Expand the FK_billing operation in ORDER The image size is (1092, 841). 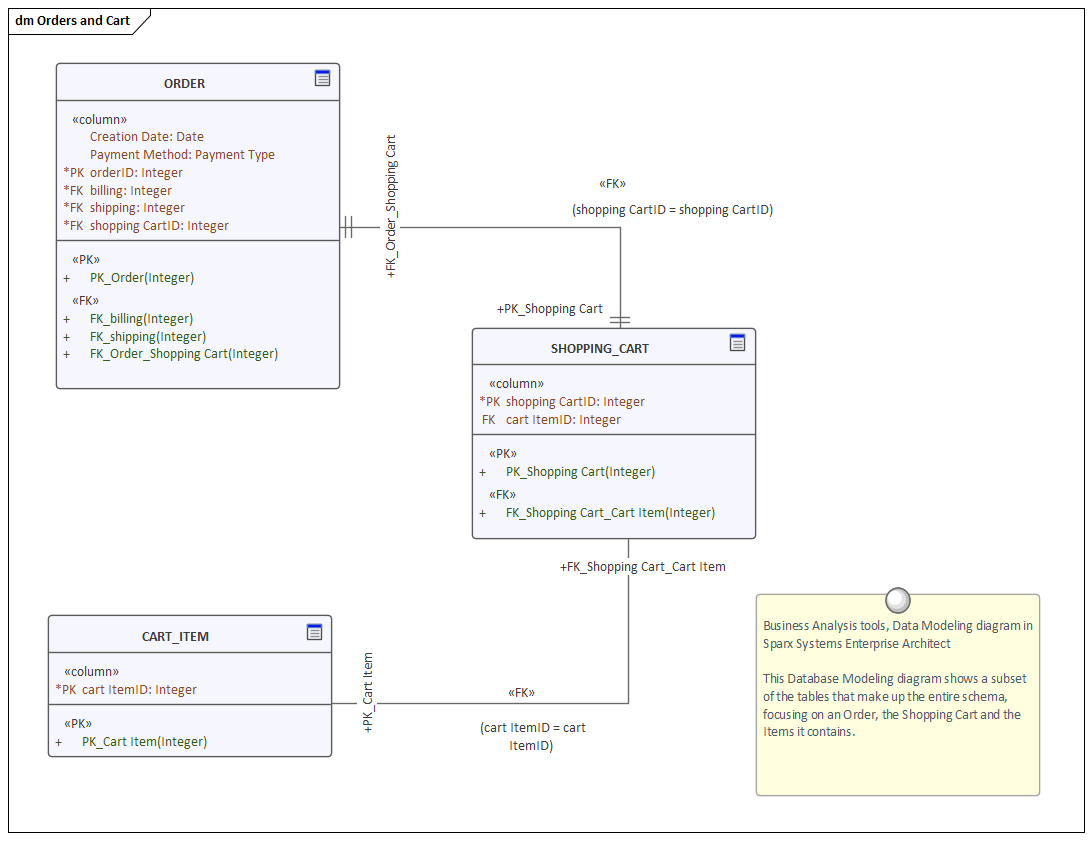66,318
